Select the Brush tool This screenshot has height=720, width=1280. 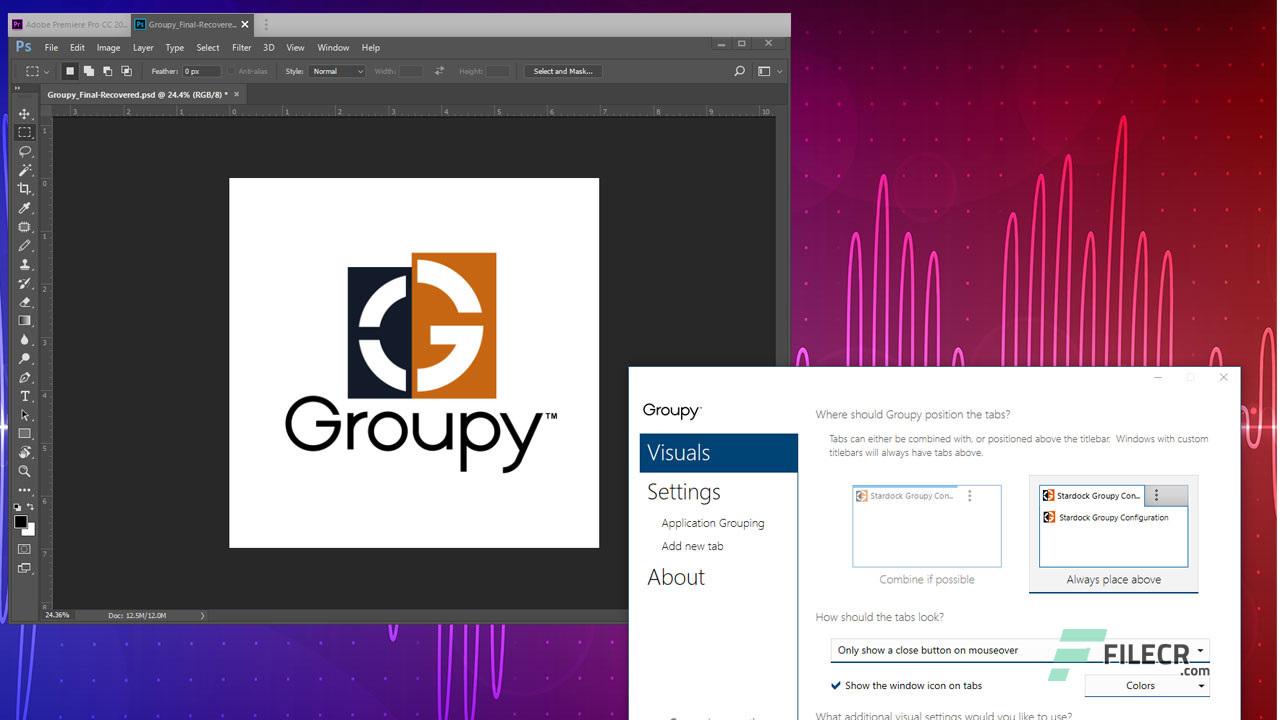(25, 246)
